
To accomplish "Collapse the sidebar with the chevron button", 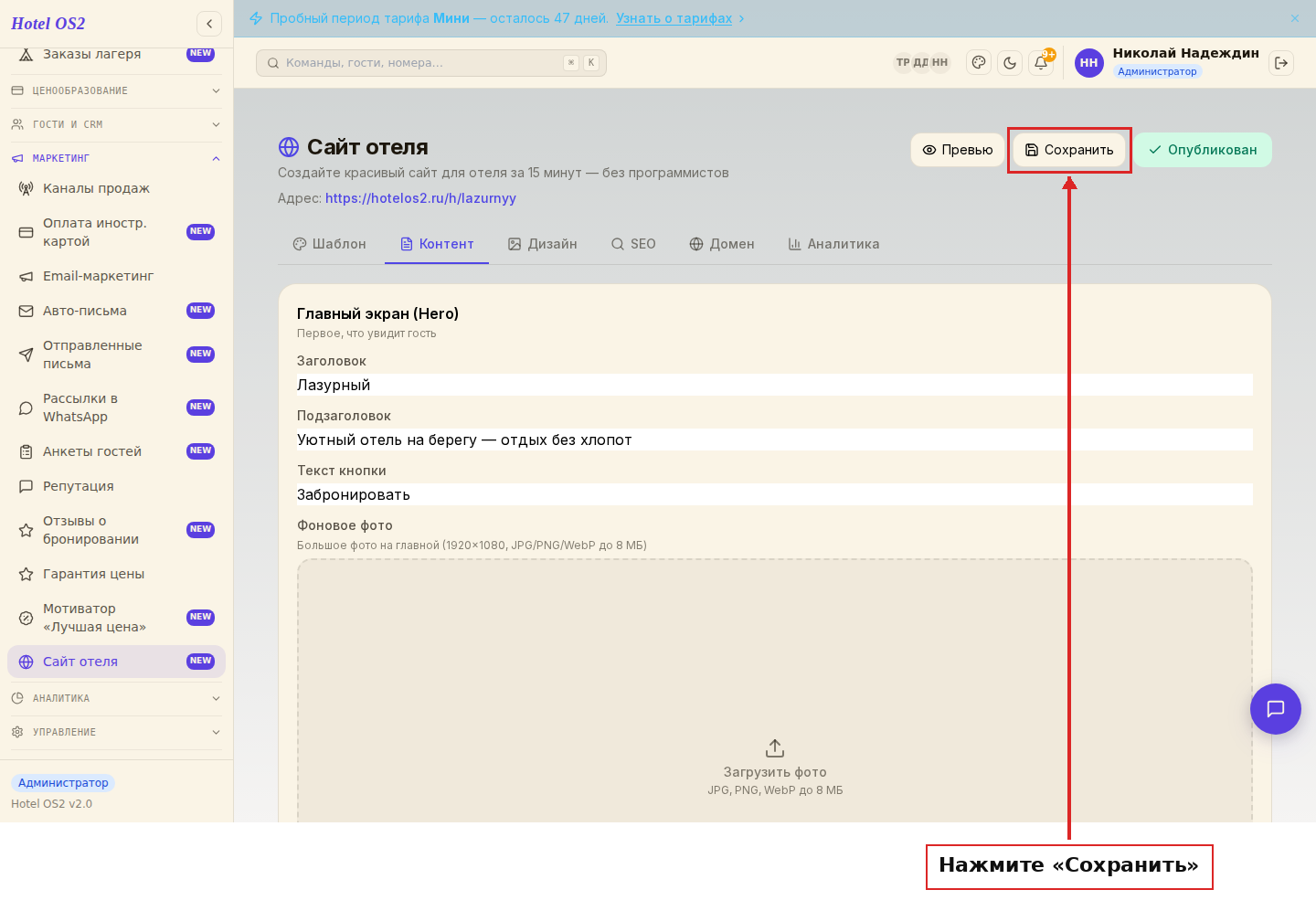I will pos(209,24).
